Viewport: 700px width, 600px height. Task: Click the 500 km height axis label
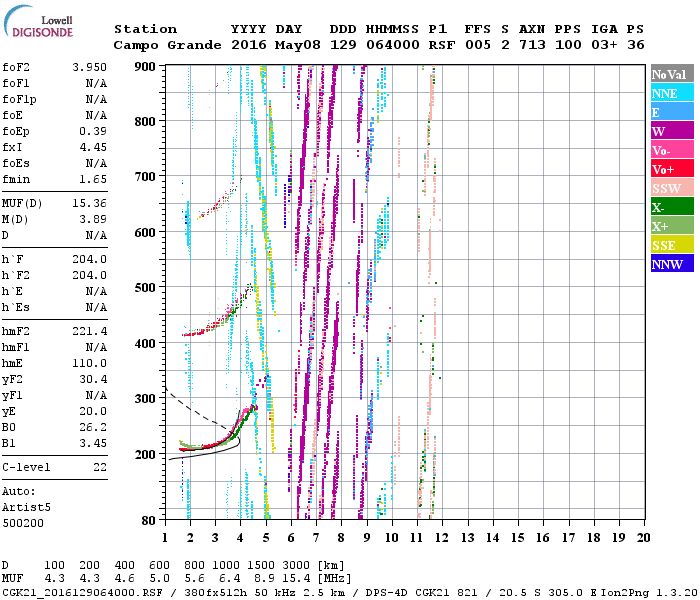(x=145, y=288)
